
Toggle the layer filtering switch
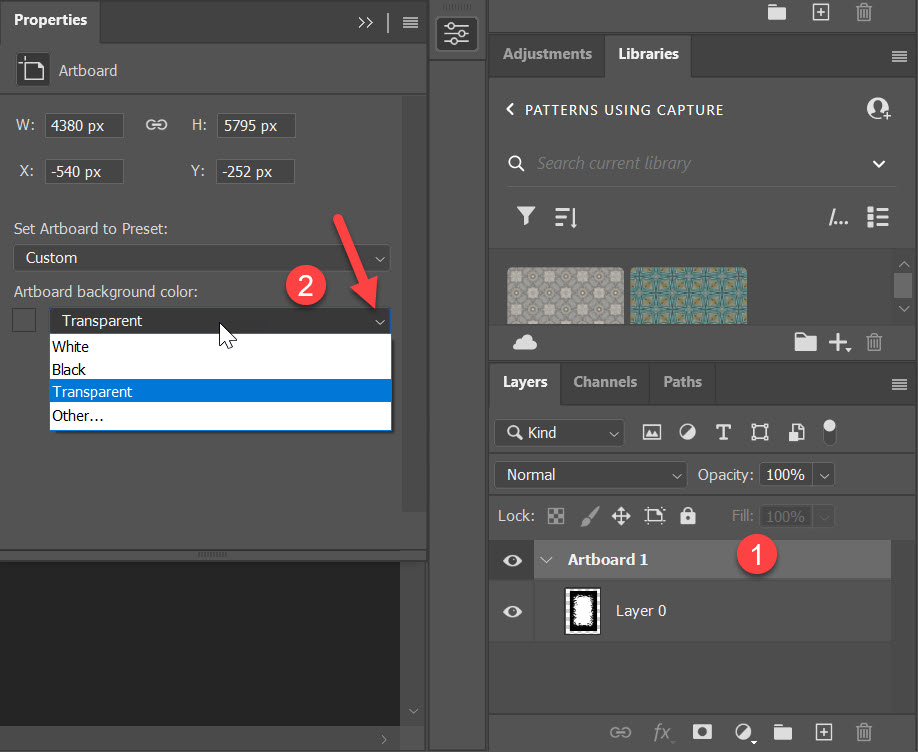(829, 431)
